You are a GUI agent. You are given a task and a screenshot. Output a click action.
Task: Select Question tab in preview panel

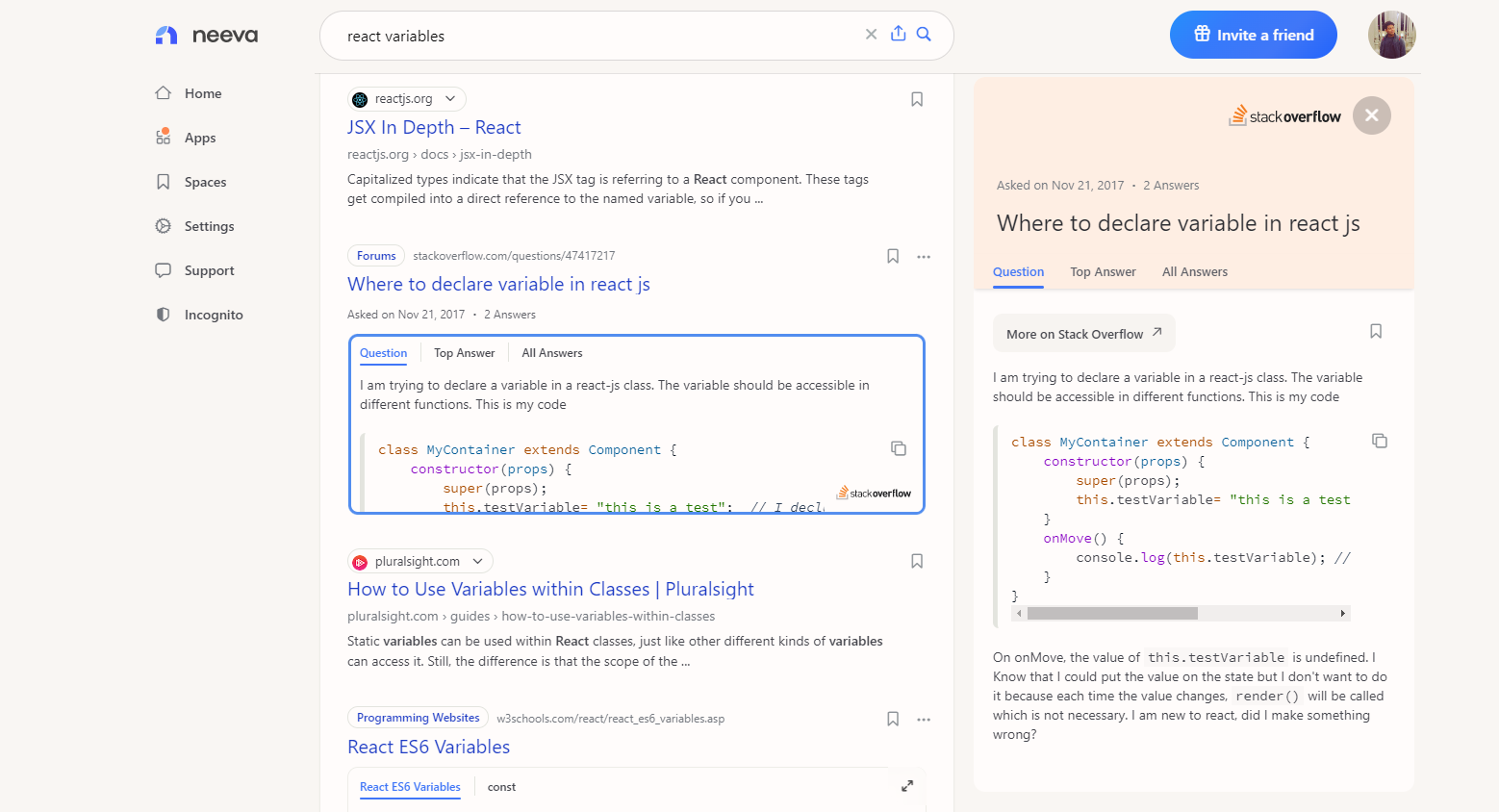point(1019,272)
